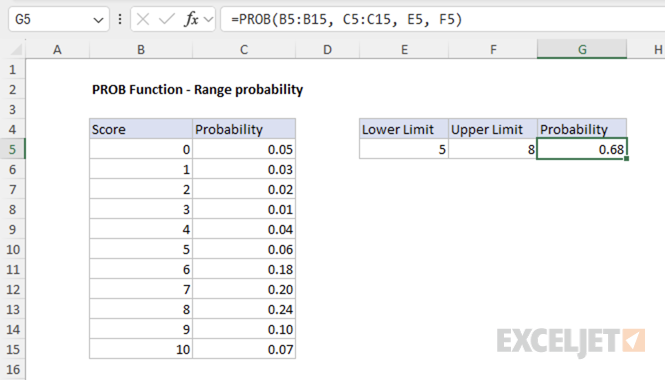Select the Score cell with value 6
665x380 pixels.
point(141,269)
